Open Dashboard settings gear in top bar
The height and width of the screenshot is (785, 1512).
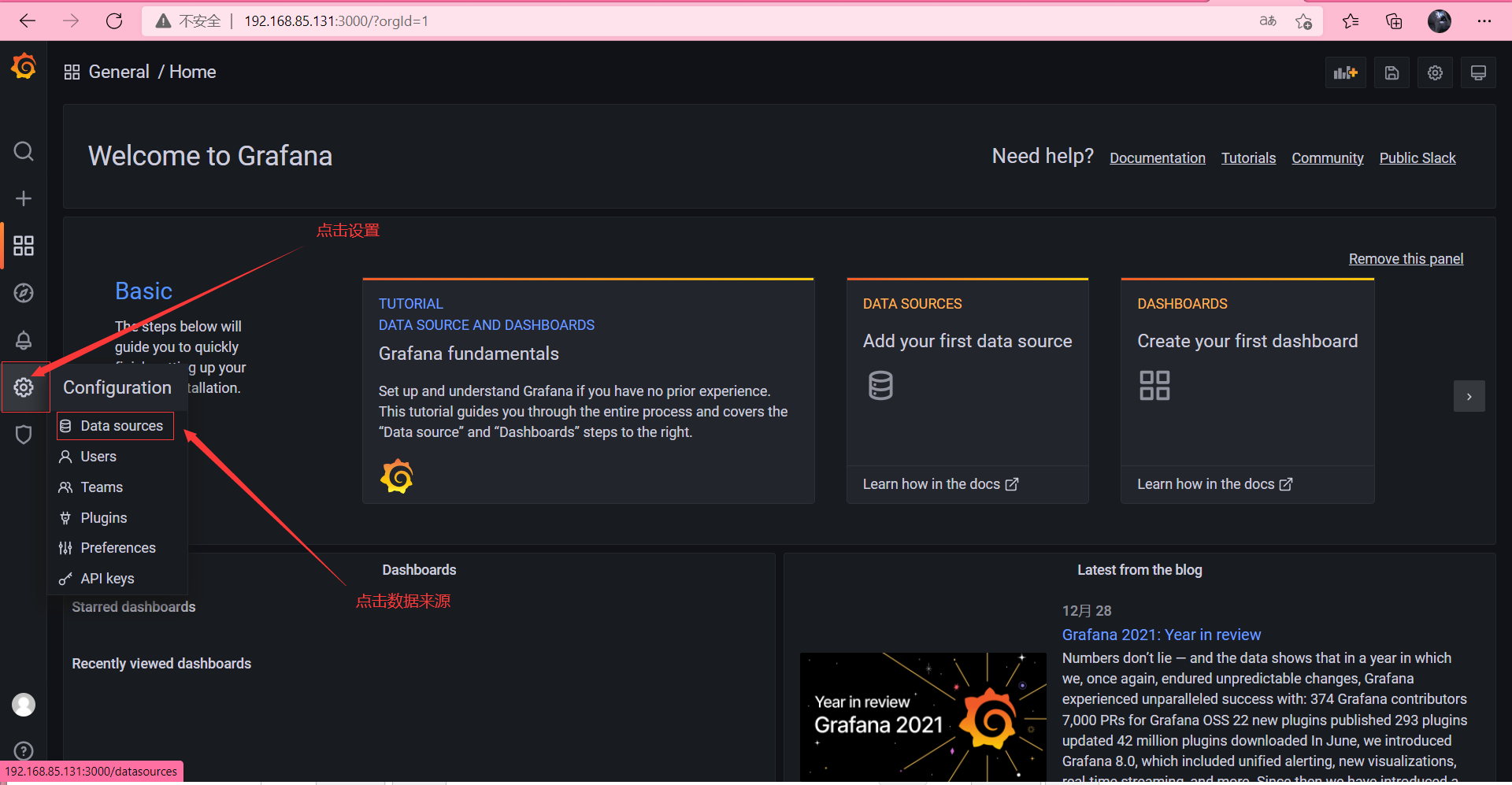[x=1435, y=73]
